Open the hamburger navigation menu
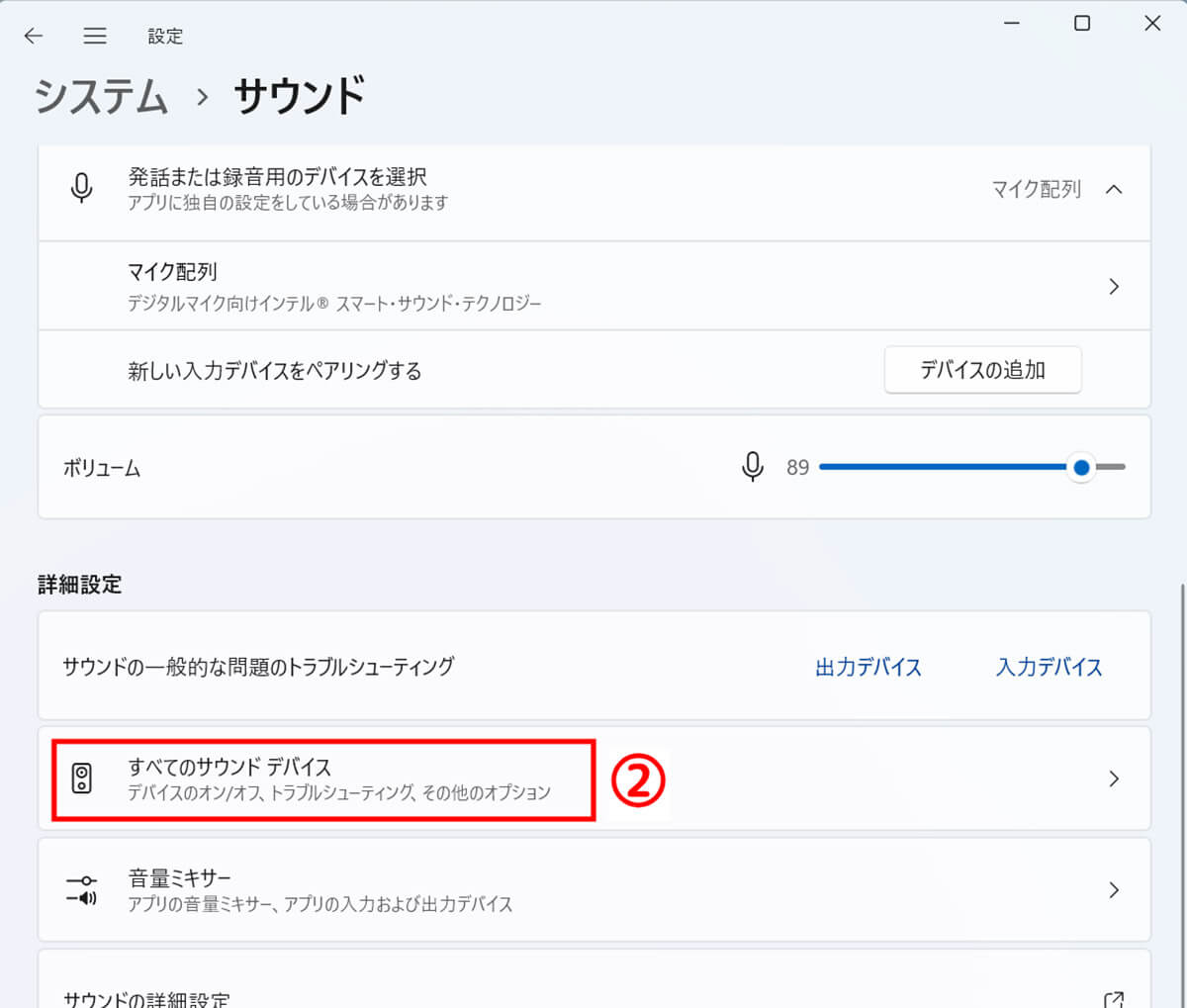The image size is (1187, 1008). [x=95, y=37]
